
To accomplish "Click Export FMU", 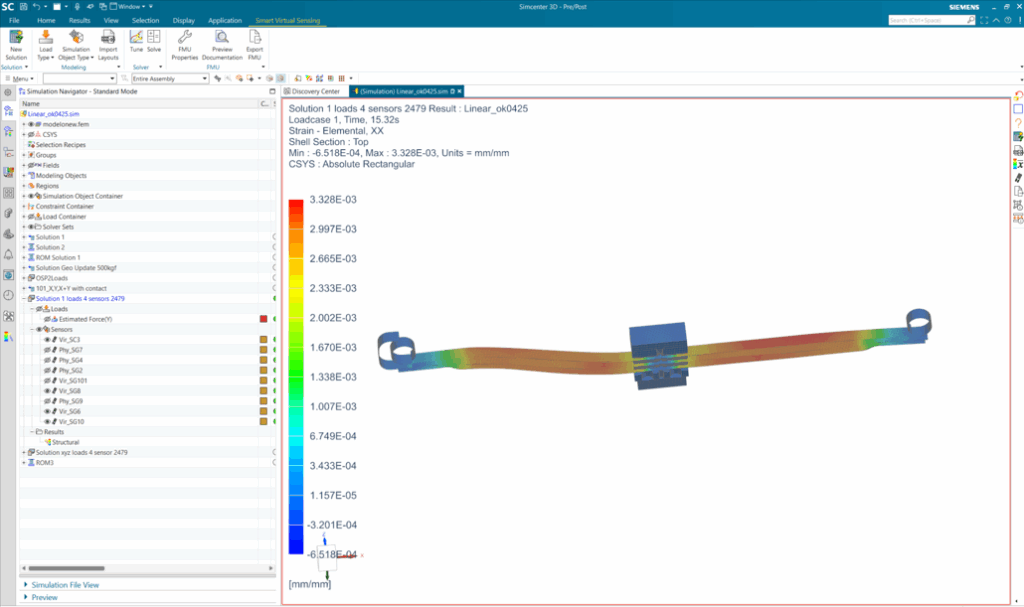I will (x=254, y=43).
